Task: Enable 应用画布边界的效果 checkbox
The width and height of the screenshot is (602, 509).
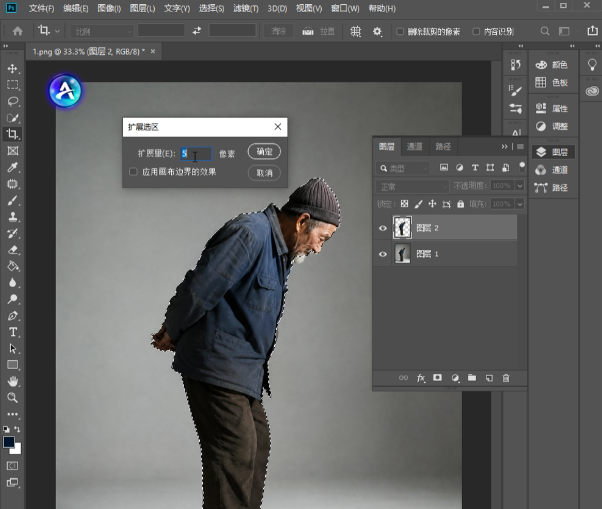Action: tap(133, 172)
